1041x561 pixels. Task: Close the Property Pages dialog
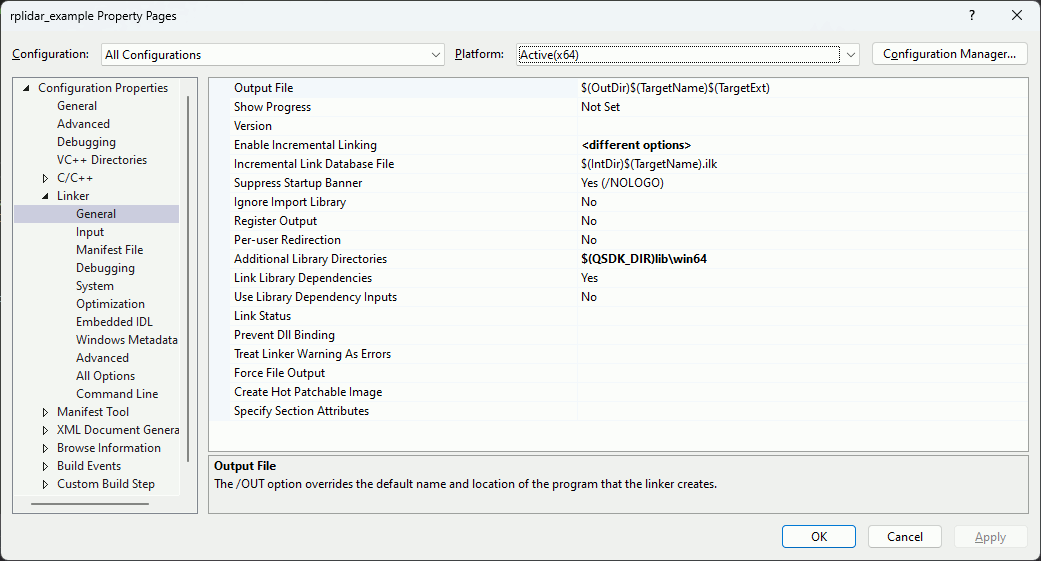tap(1016, 15)
